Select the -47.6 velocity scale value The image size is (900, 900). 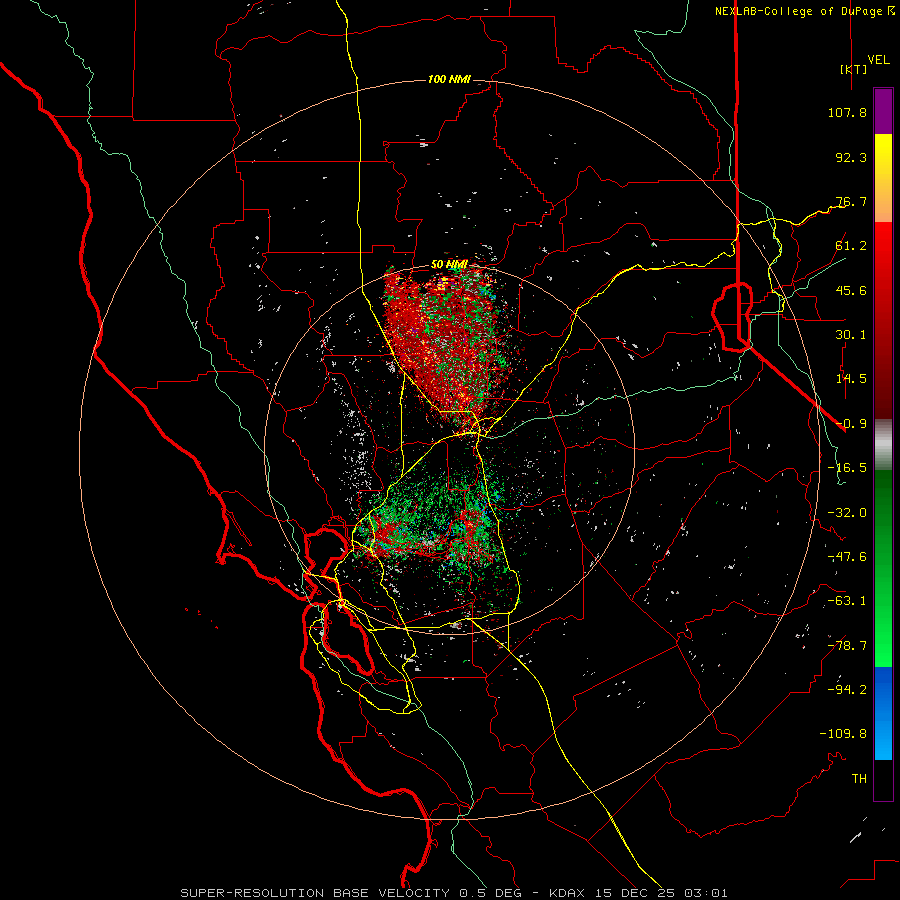tap(847, 556)
